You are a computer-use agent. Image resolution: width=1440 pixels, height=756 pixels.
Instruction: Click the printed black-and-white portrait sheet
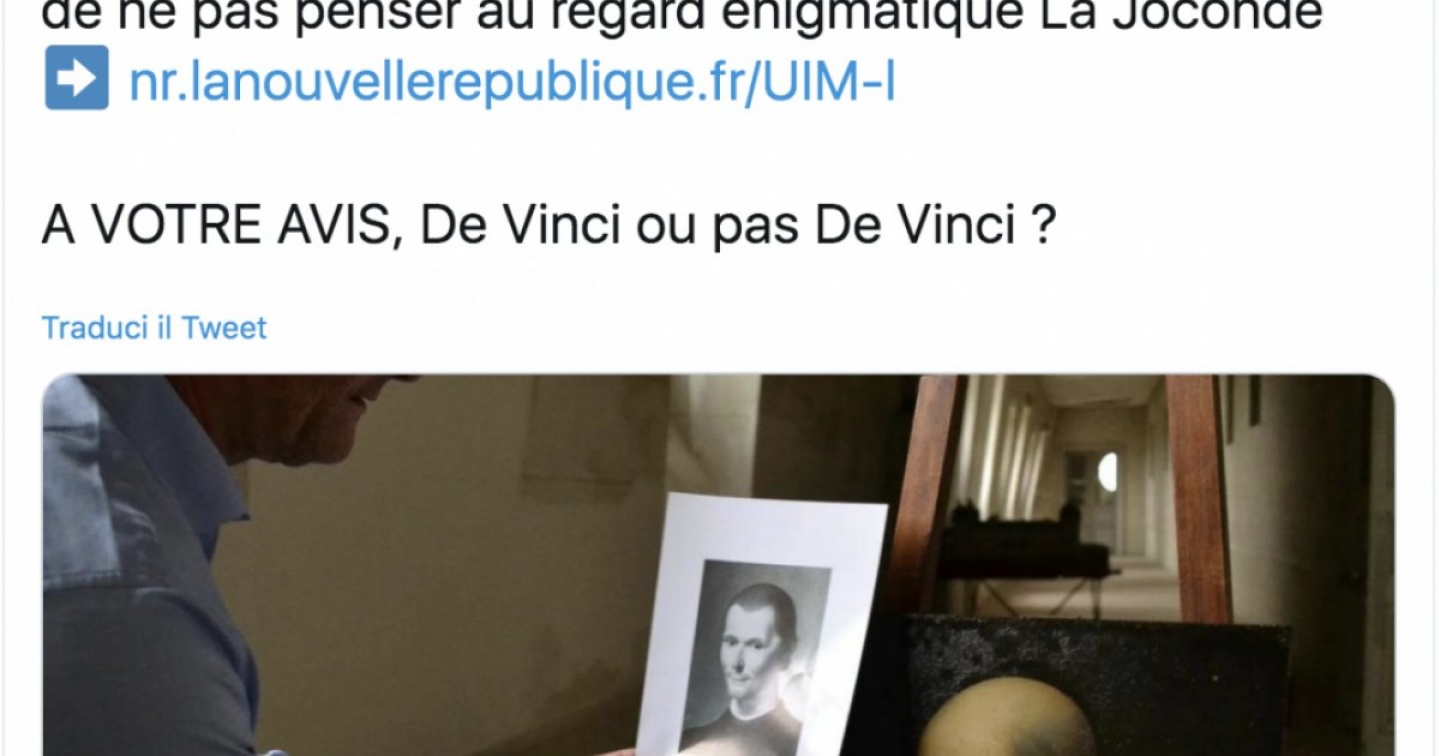click(x=760, y=627)
